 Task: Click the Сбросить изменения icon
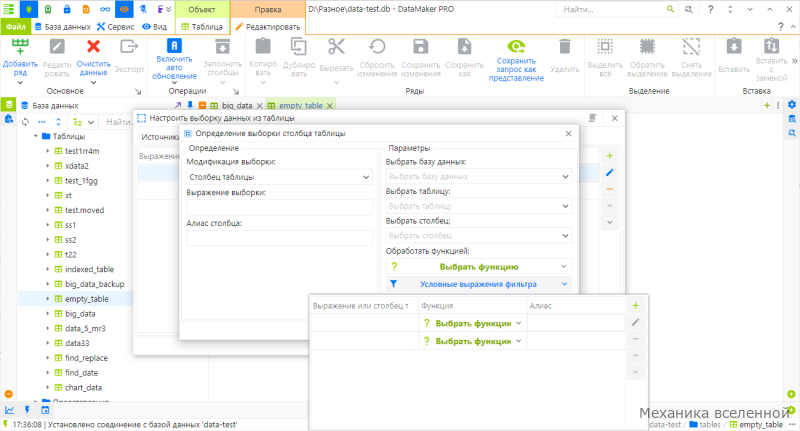377,47
